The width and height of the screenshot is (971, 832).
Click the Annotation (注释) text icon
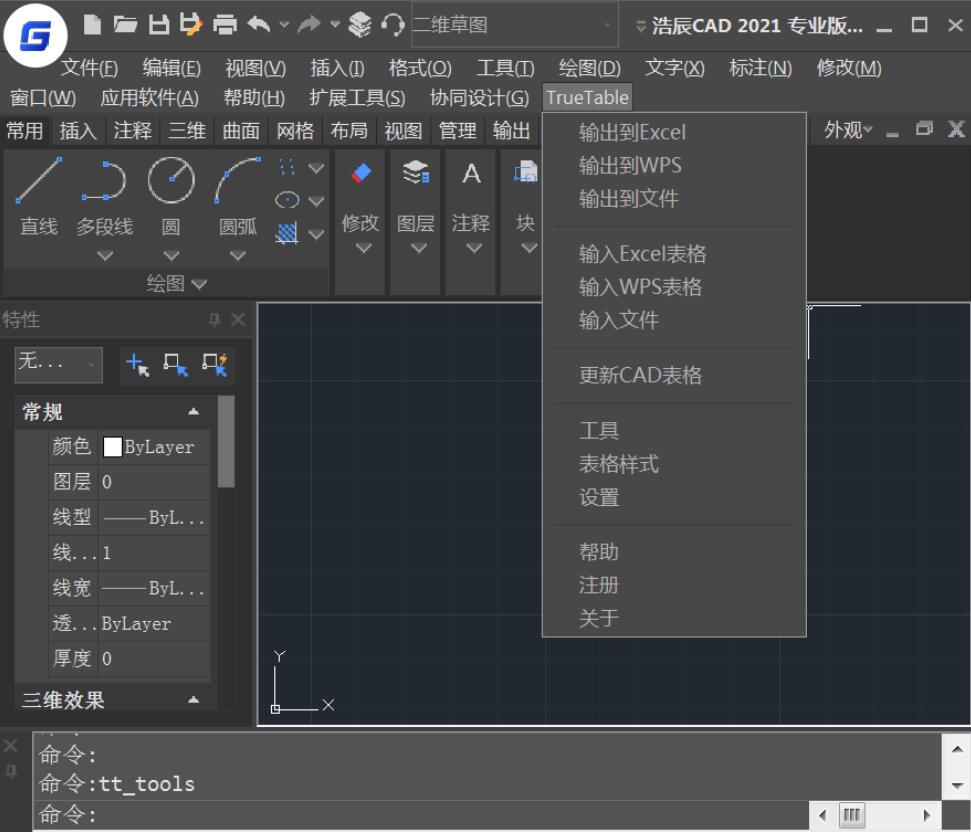tap(471, 173)
